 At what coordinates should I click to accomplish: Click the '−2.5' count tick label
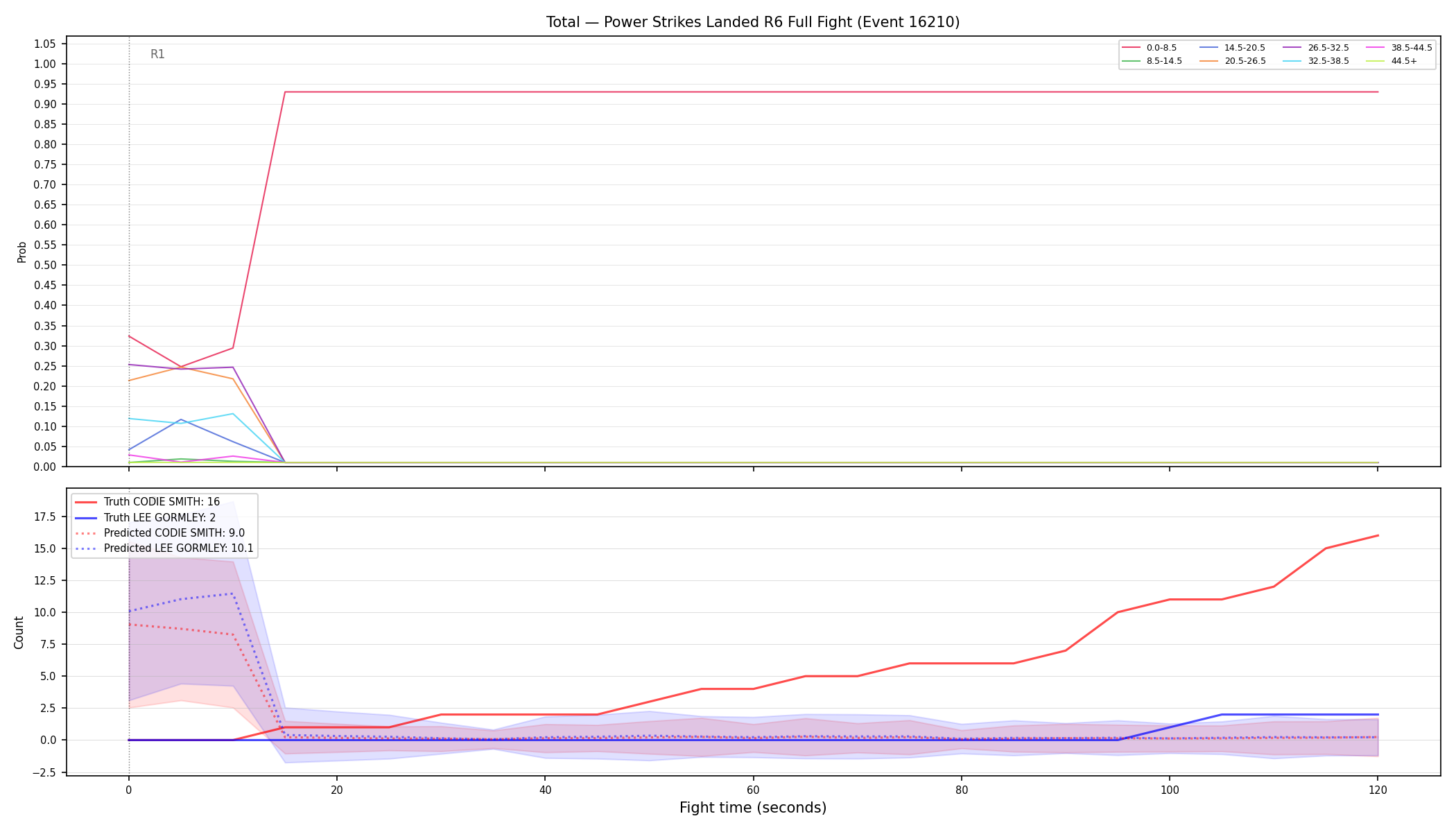(44, 772)
